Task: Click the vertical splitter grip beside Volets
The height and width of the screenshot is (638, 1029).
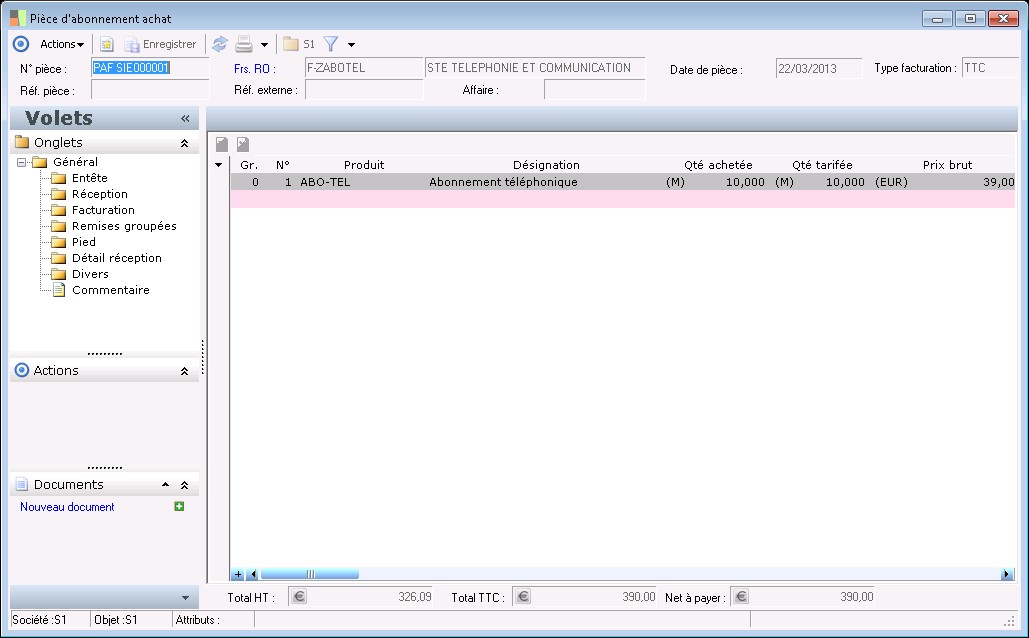Action: (x=203, y=357)
